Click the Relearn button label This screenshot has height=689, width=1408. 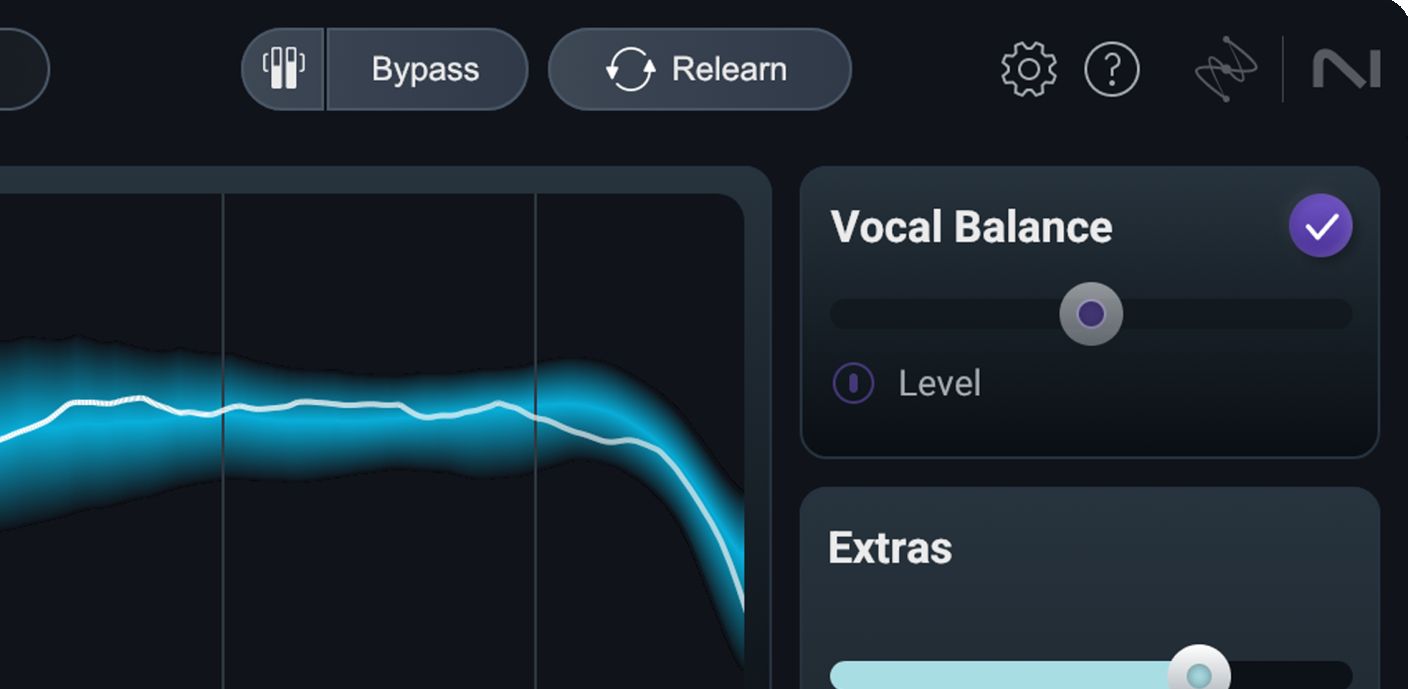pos(729,69)
